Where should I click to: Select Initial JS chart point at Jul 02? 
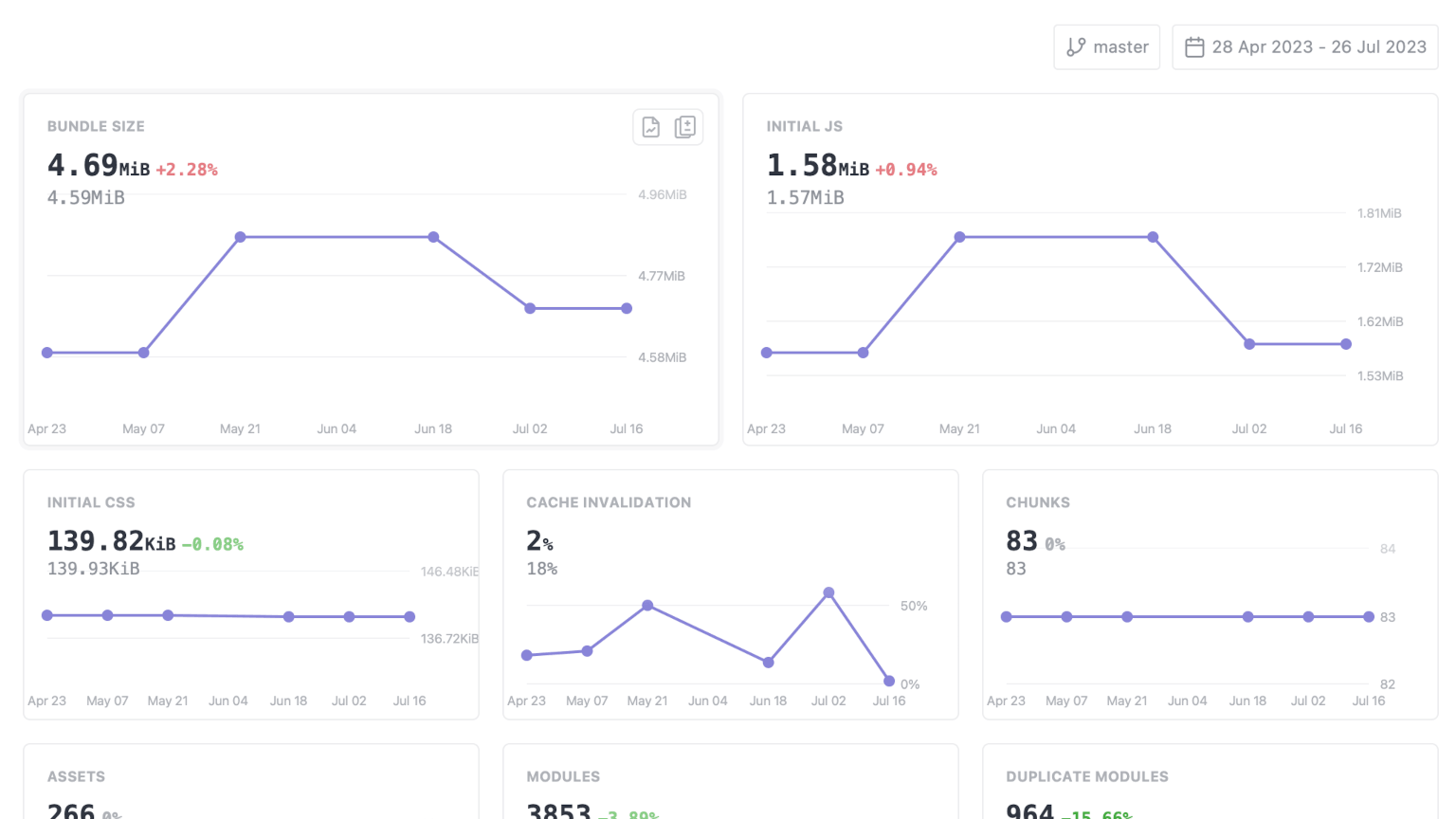click(x=1249, y=344)
